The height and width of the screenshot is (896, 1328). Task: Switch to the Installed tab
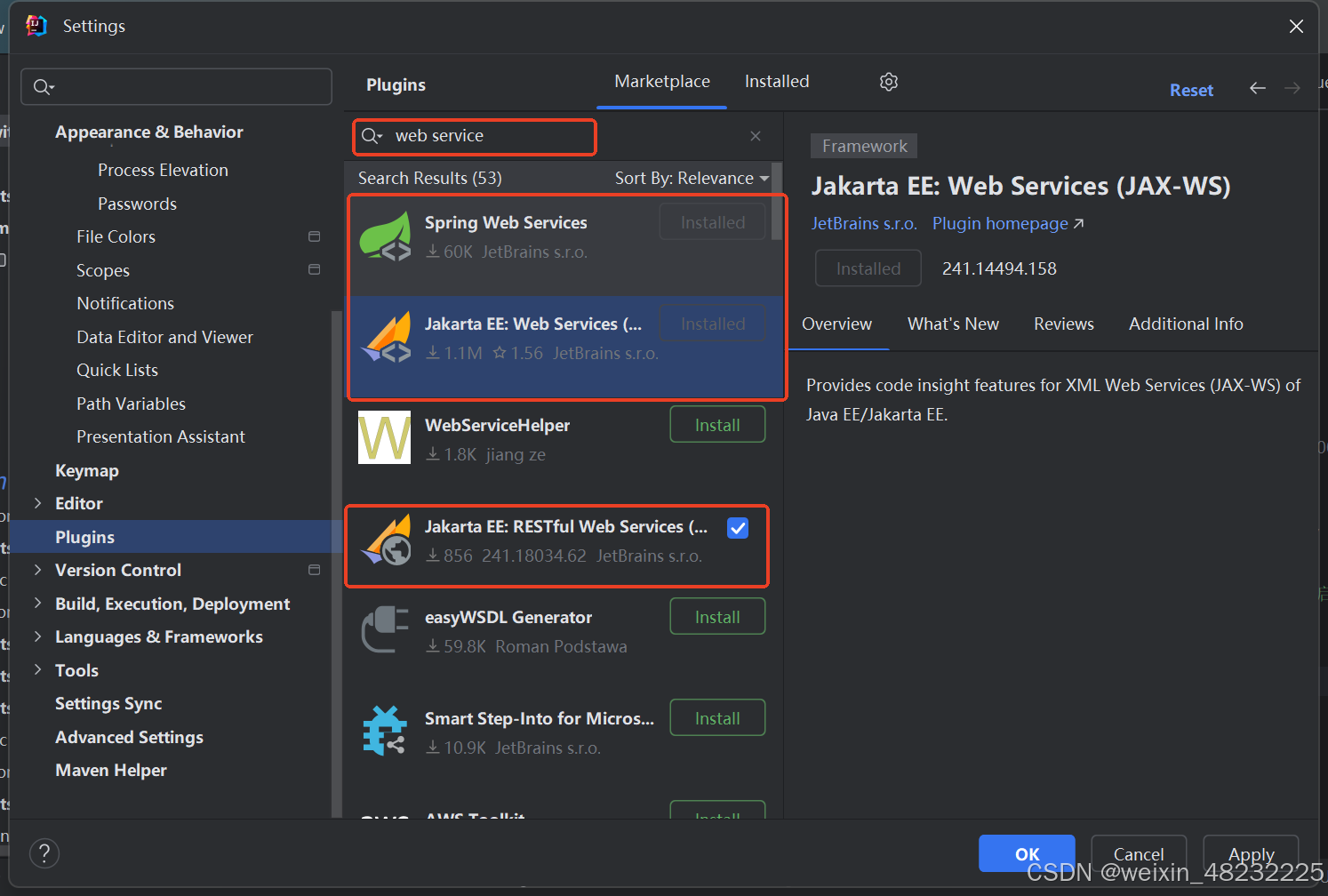[x=777, y=82]
